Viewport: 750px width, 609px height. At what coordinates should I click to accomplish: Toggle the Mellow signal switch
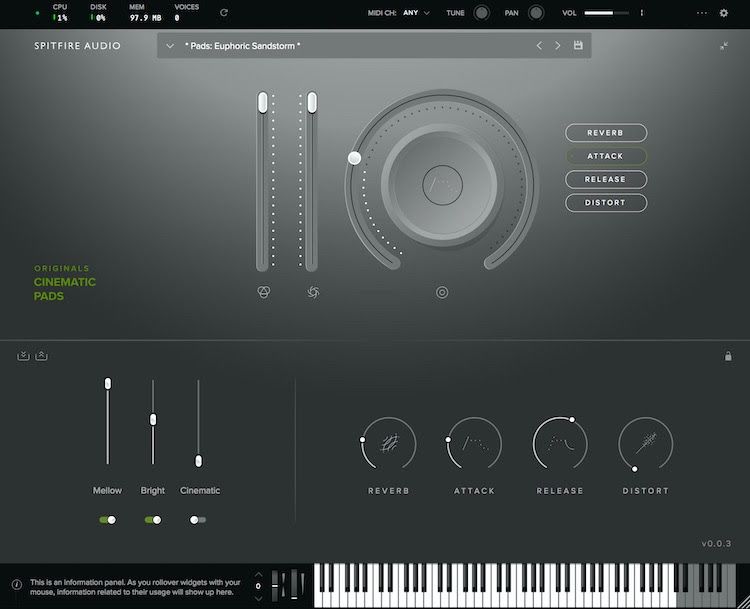(107, 520)
